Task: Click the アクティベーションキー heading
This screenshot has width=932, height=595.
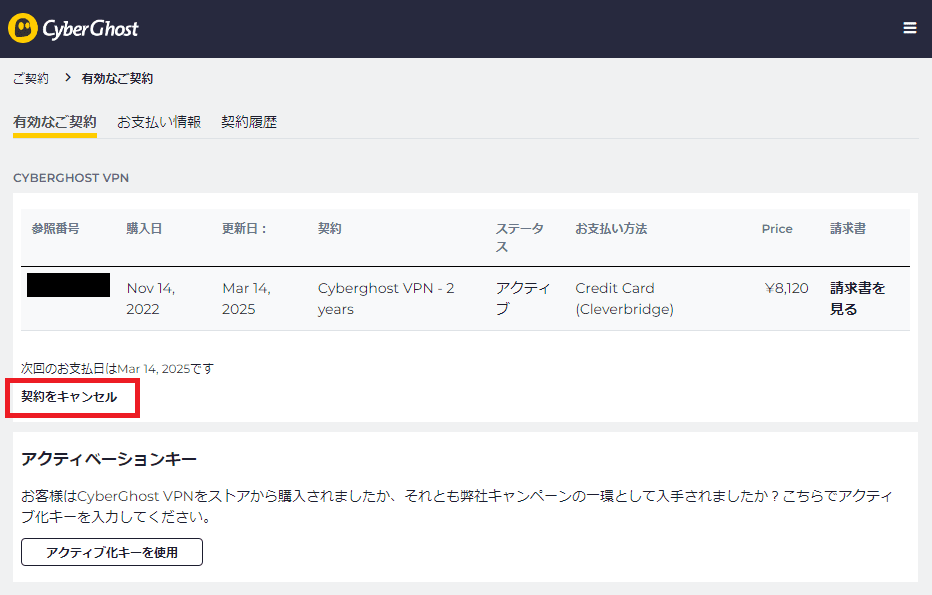Action: pyautogui.click(x=109, y=459)
